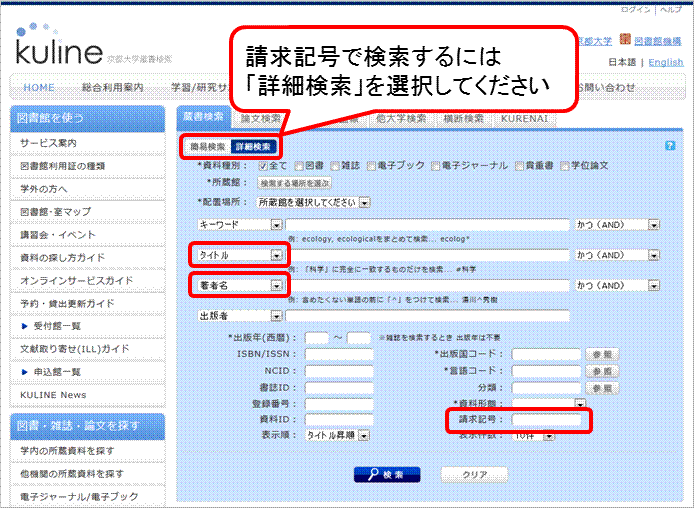Open the キーワード field type dropdown
Image resolution: width=694 pixels, height=508 pixels.
coord(240,225)
